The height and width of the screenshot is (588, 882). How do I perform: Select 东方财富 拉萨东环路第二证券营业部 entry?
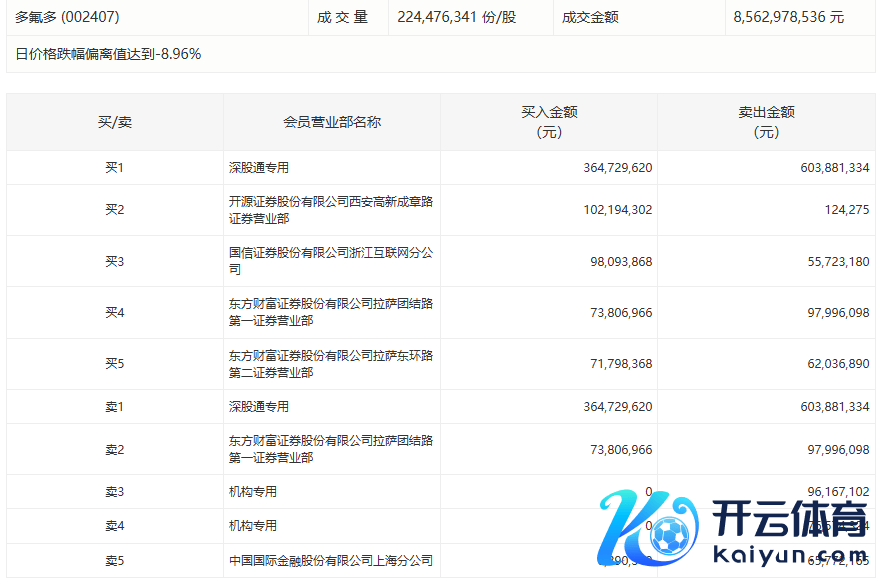[330, 364]
